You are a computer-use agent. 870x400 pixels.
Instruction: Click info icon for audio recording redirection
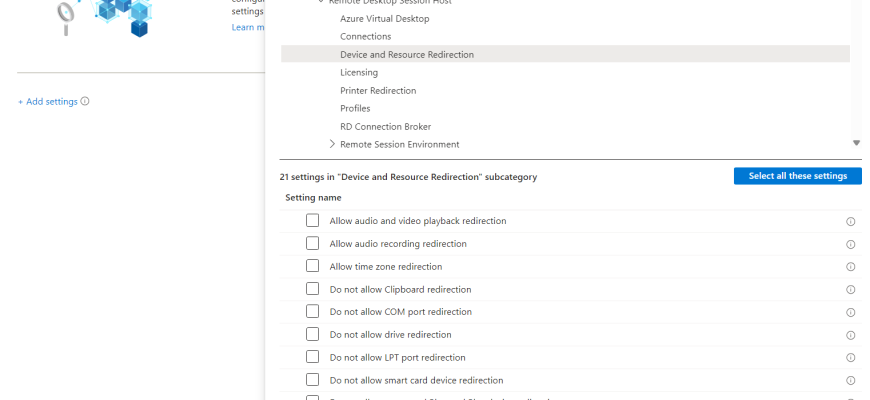coord(851,244)
